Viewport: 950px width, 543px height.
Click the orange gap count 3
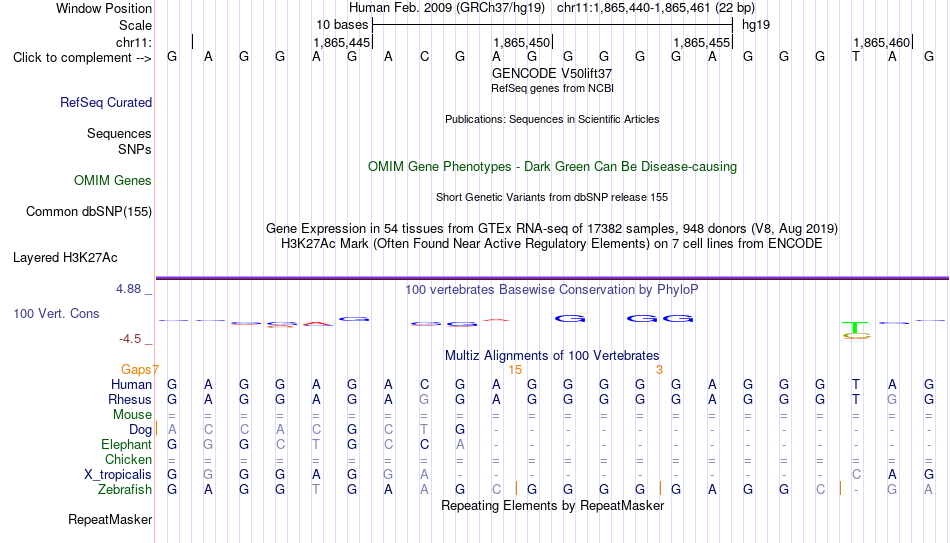click(659, 370)
